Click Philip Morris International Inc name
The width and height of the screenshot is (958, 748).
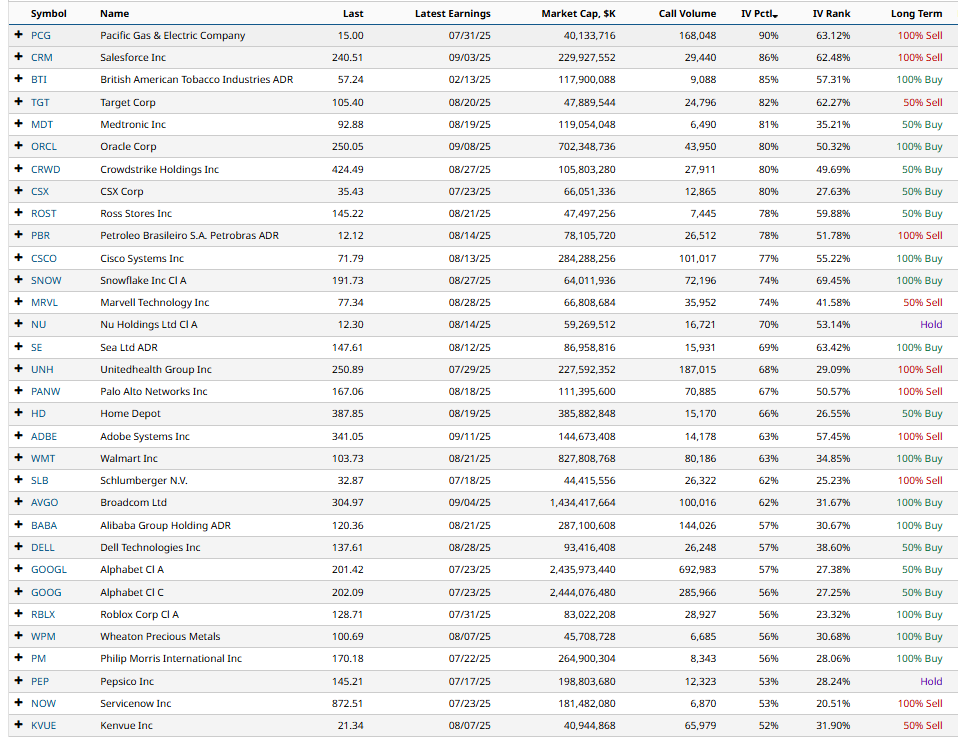coord(171,659)
